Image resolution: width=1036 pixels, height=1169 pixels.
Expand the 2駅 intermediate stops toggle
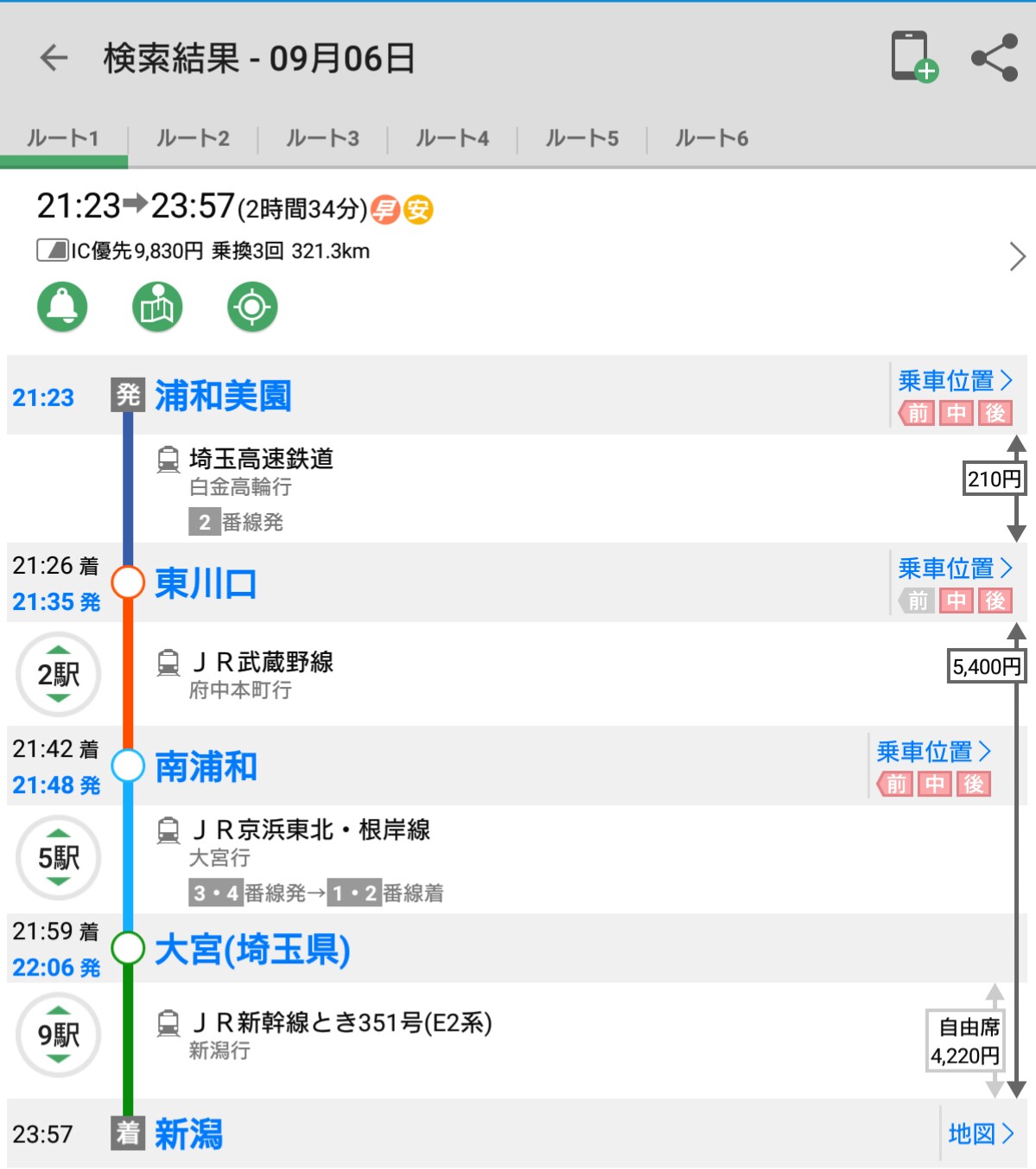[x=59, y=674]
